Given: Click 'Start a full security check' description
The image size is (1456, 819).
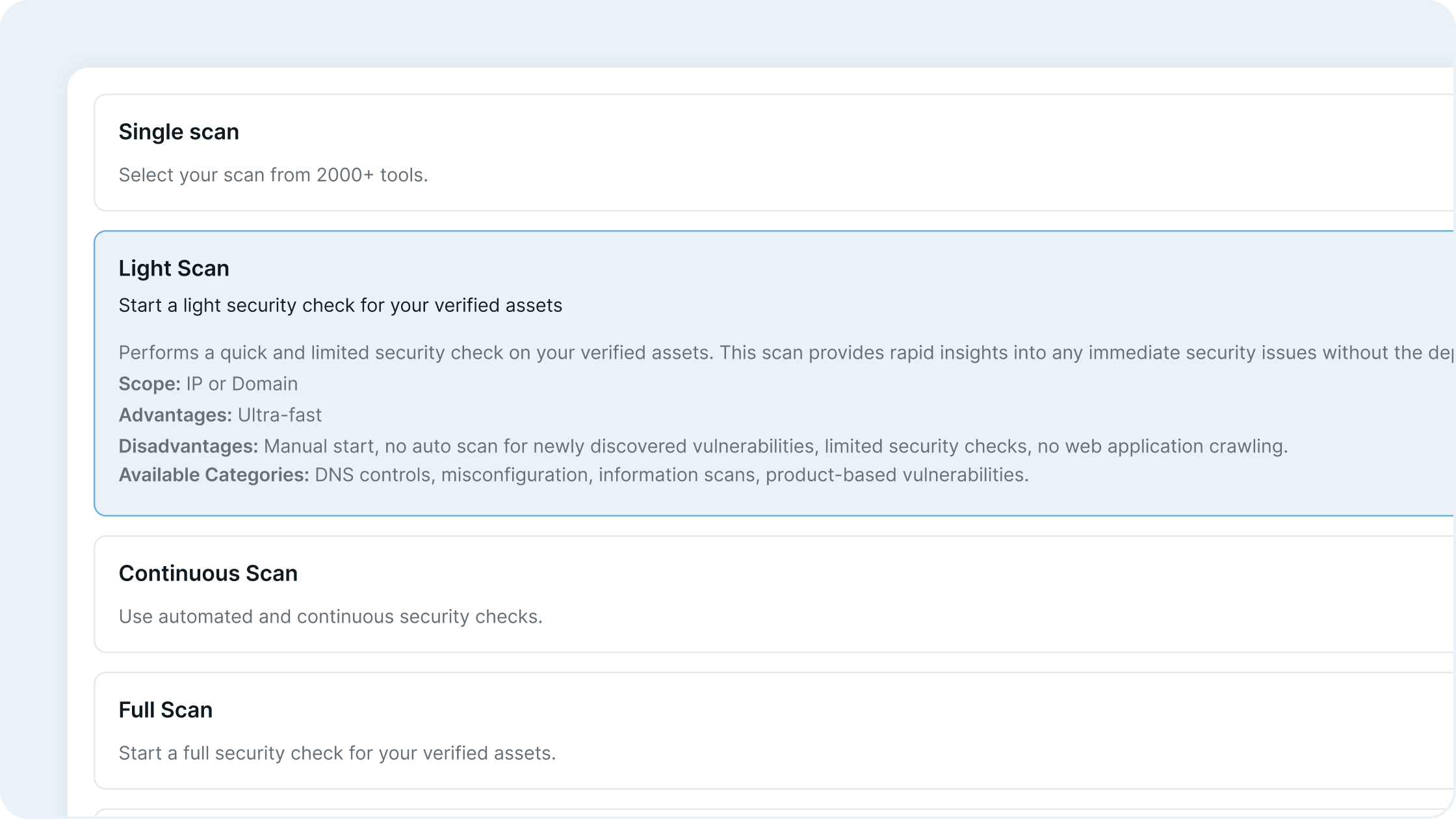Looking at the screenshot, I should coord(337,753).
